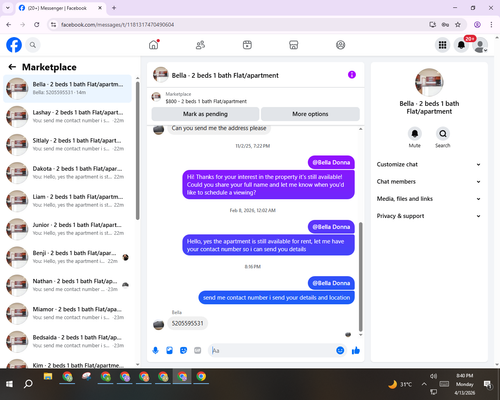The image size is (500, 400).
Task: Open Miamor conversation in the list
Action: pos(67,313)
